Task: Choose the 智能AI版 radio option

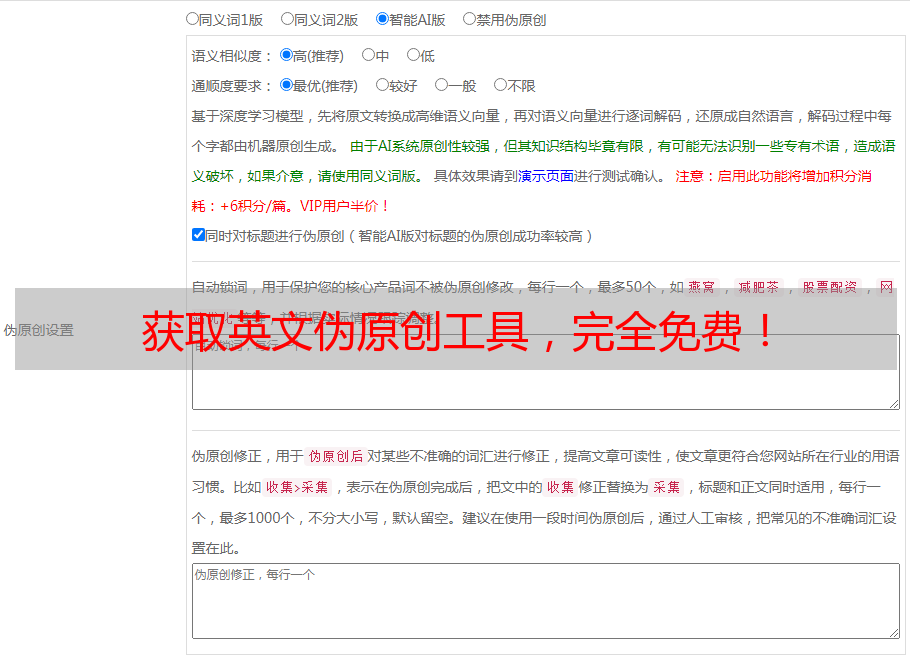Action: 382,19
